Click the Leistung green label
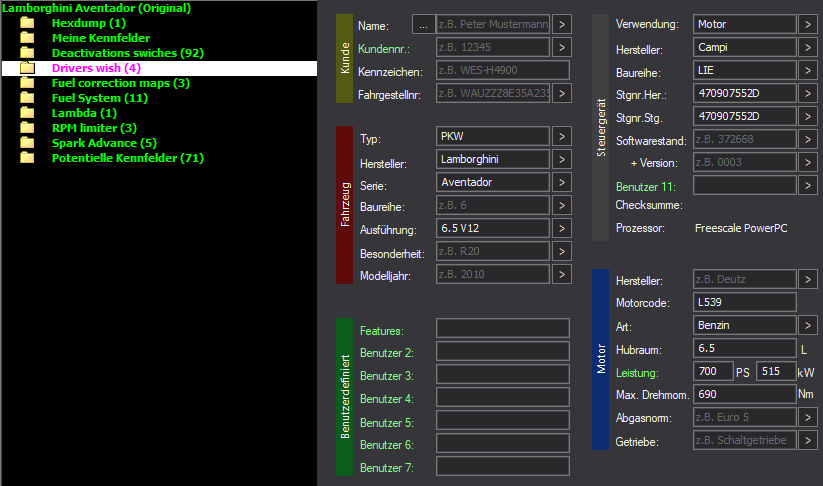The width and height of the screenshot is (823, 486). [637, 373]
